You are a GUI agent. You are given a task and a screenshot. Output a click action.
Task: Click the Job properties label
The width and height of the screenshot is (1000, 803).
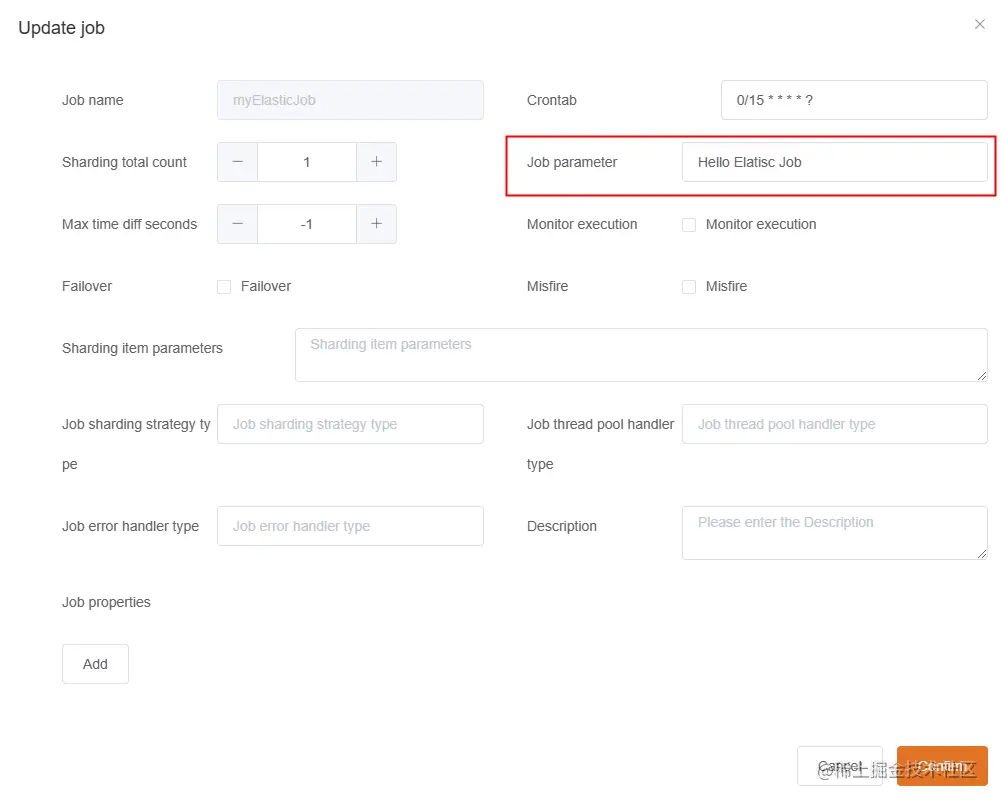click(x=106, y=602)
